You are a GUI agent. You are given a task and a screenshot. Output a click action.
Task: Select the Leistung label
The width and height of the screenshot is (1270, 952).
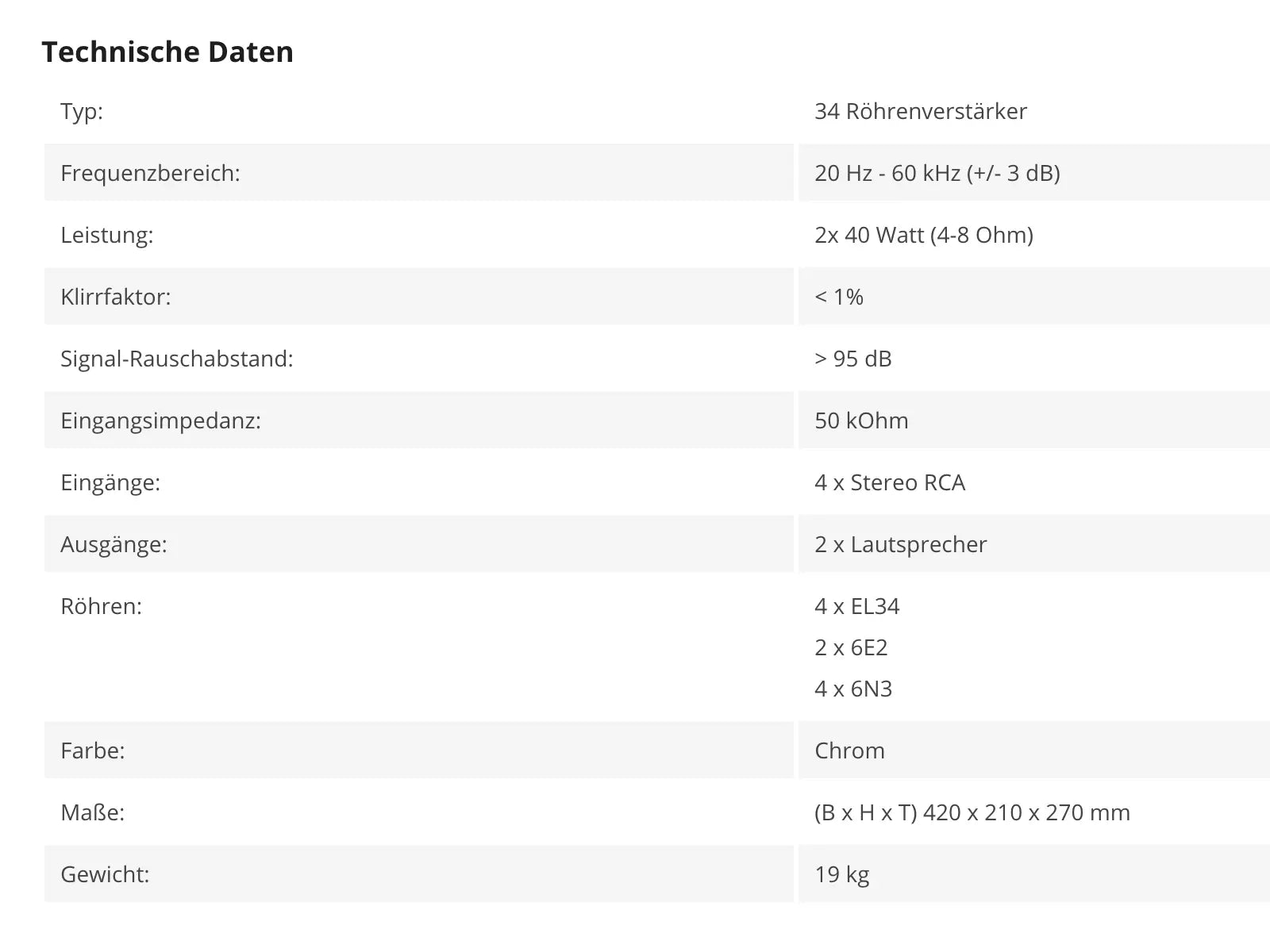pyautogui.click(x=107, y=235)
